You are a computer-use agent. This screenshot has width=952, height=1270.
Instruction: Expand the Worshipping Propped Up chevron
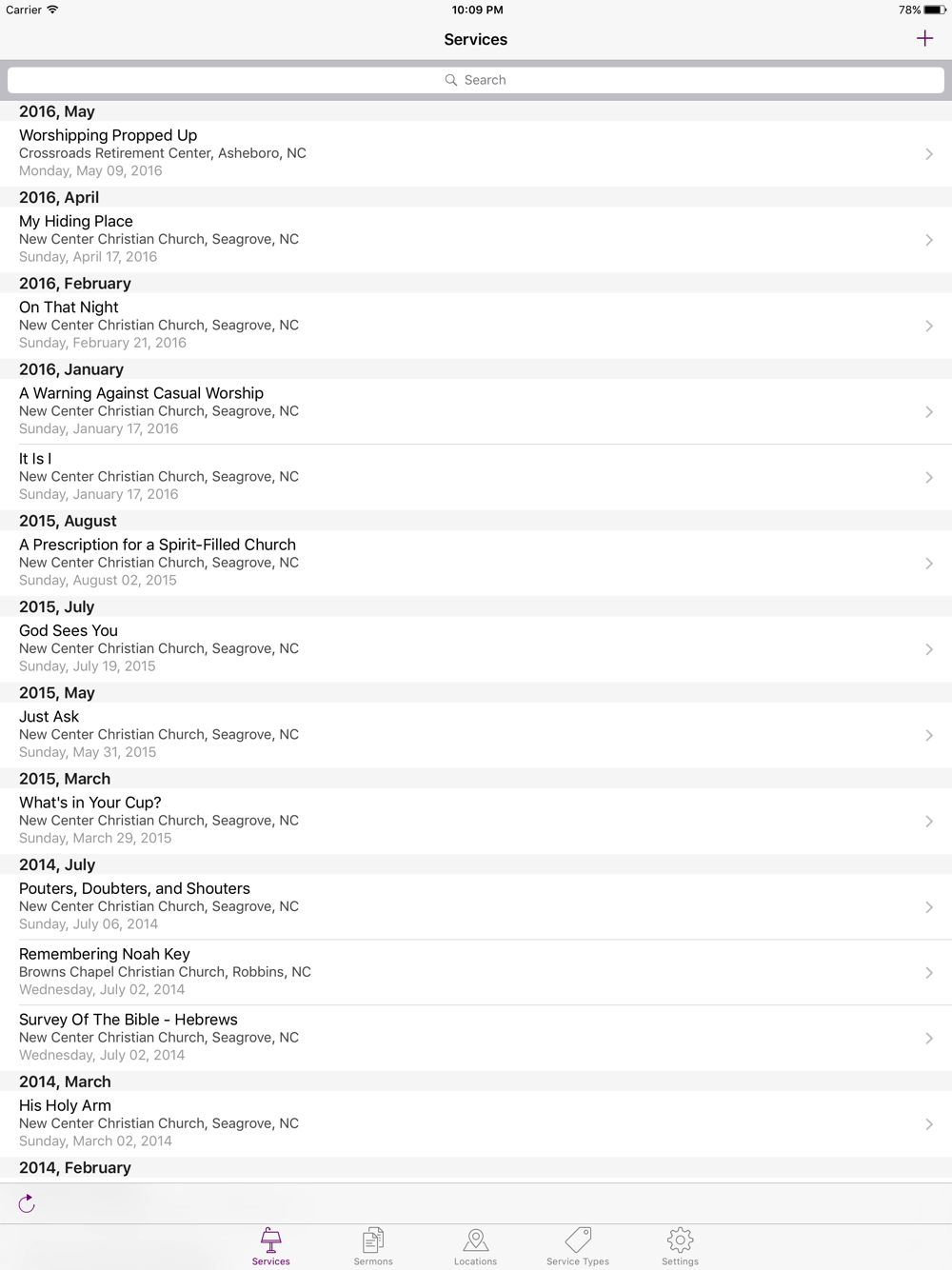click(x=928, y=154)
